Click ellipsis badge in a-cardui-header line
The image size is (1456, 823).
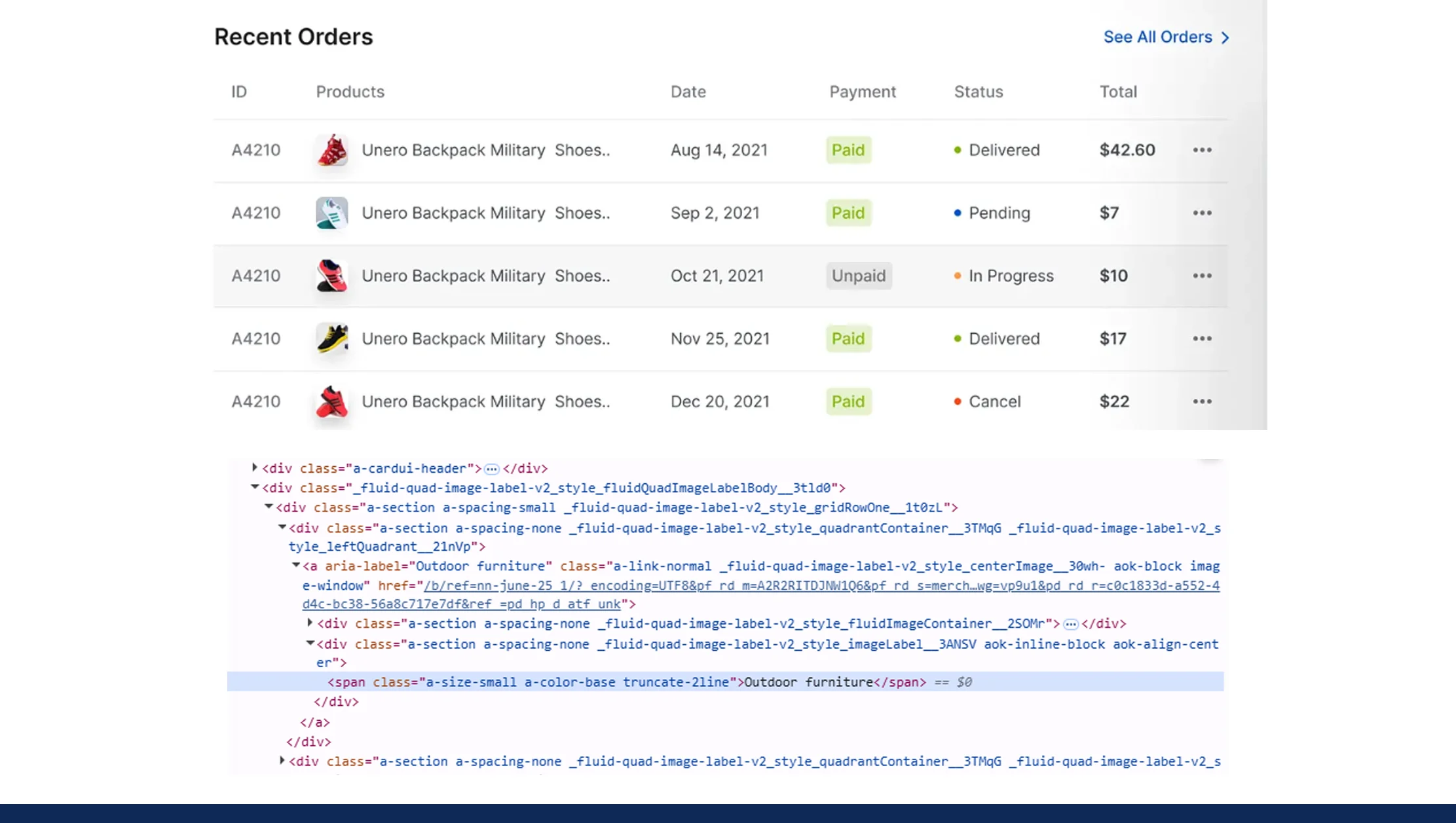(492, 469)
